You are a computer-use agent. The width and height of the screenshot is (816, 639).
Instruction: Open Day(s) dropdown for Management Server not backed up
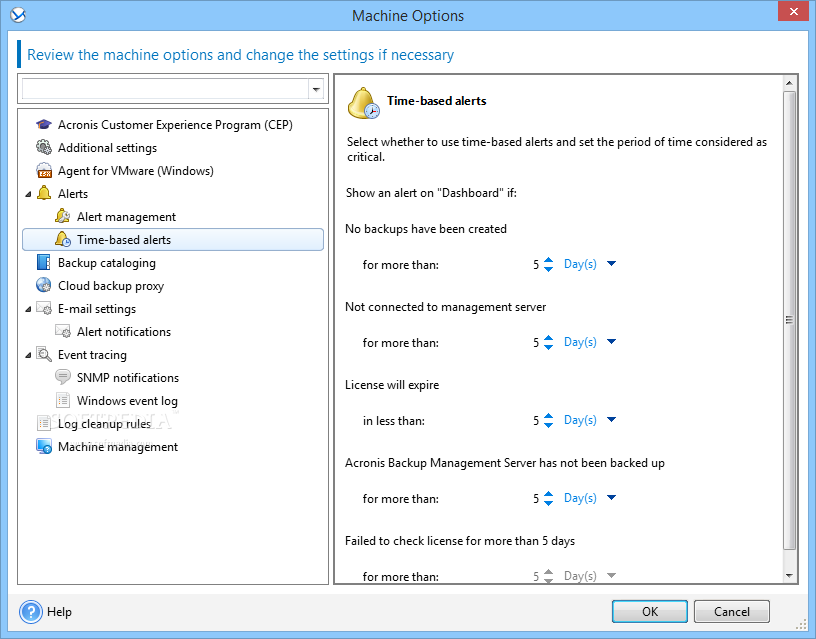[x=611, y=498]
